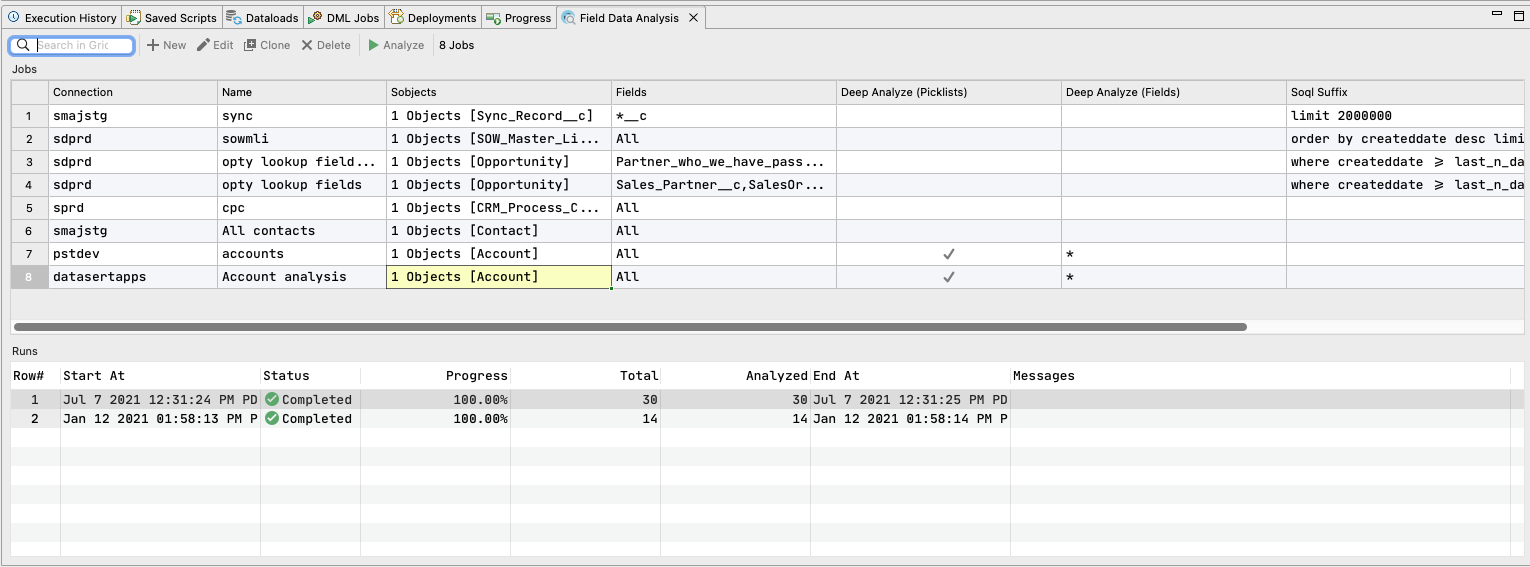The height and width of the screenshot is (567, 1530).
Task: Toggle Deep Analyze Picklists check for pstdev row
Action: coord(948,254)
